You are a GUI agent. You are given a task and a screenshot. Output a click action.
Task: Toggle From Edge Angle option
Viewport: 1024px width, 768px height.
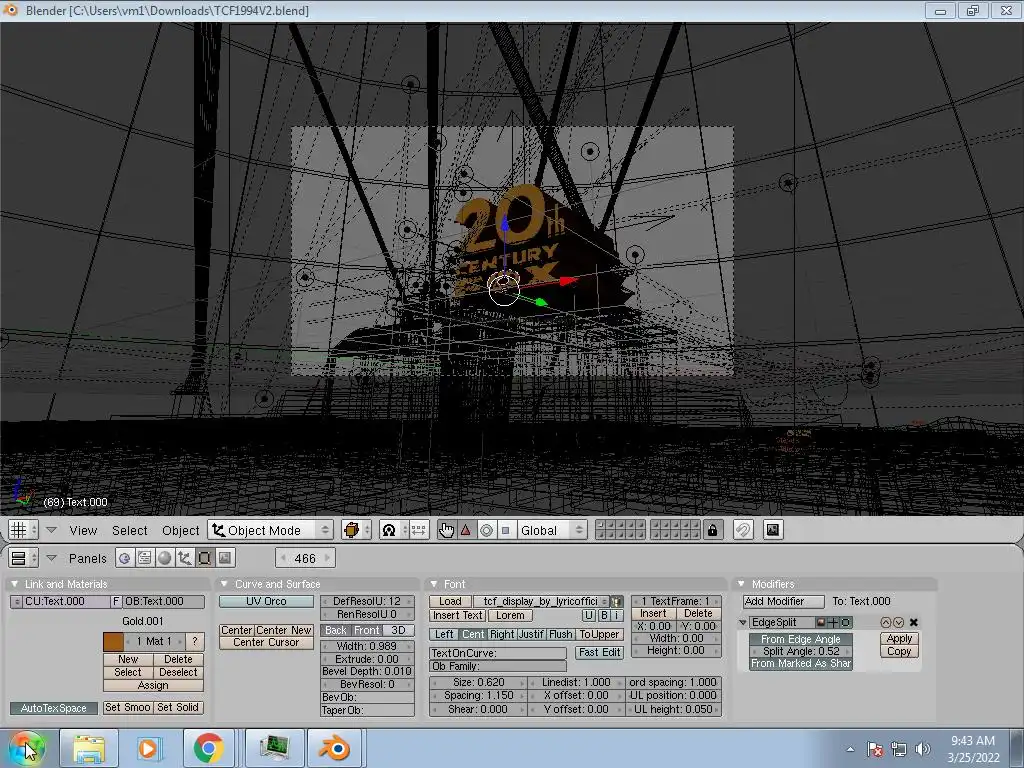pyautogui.click(x=801, y=639)
